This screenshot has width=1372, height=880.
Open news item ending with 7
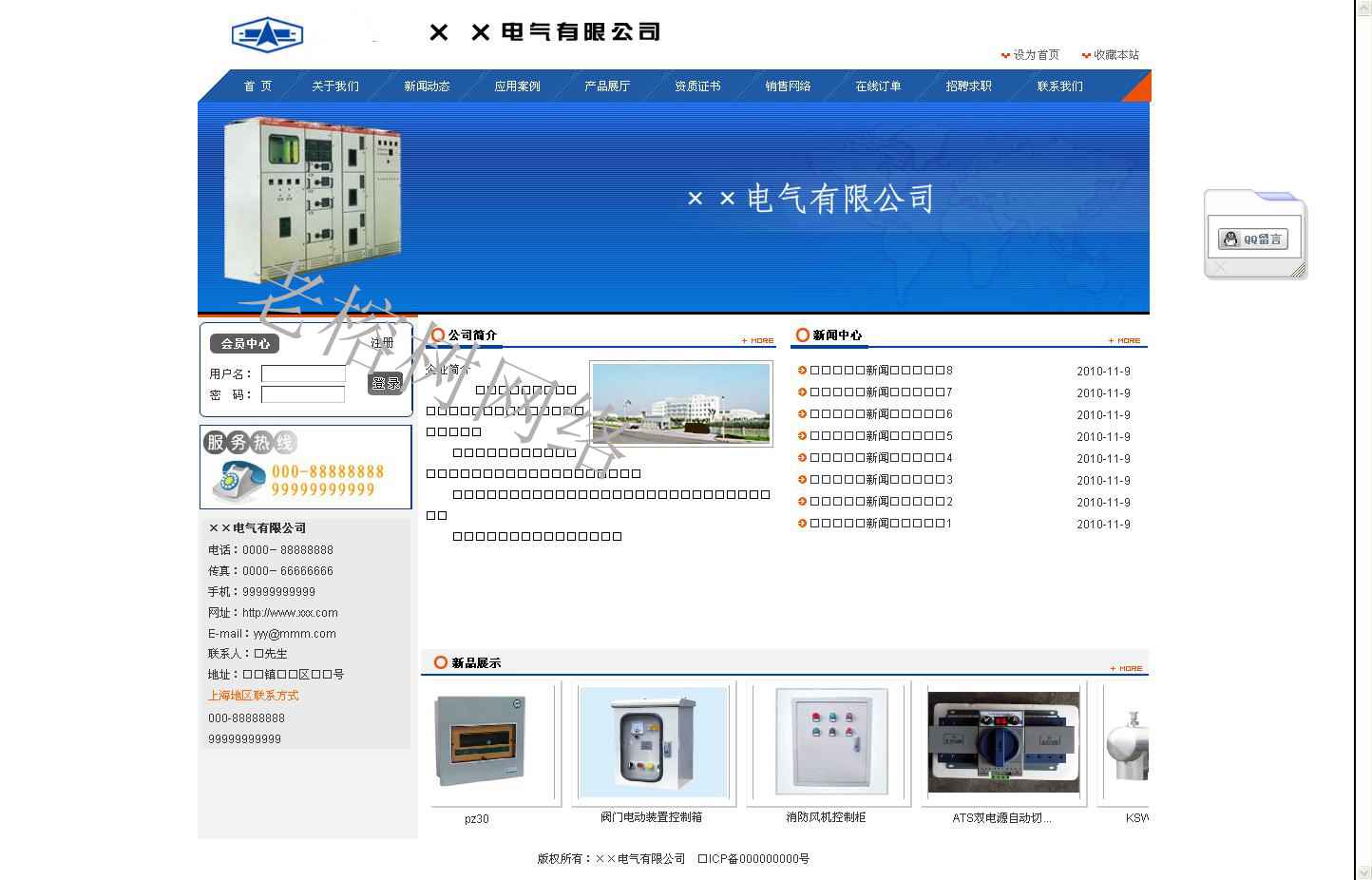(881, 392)
